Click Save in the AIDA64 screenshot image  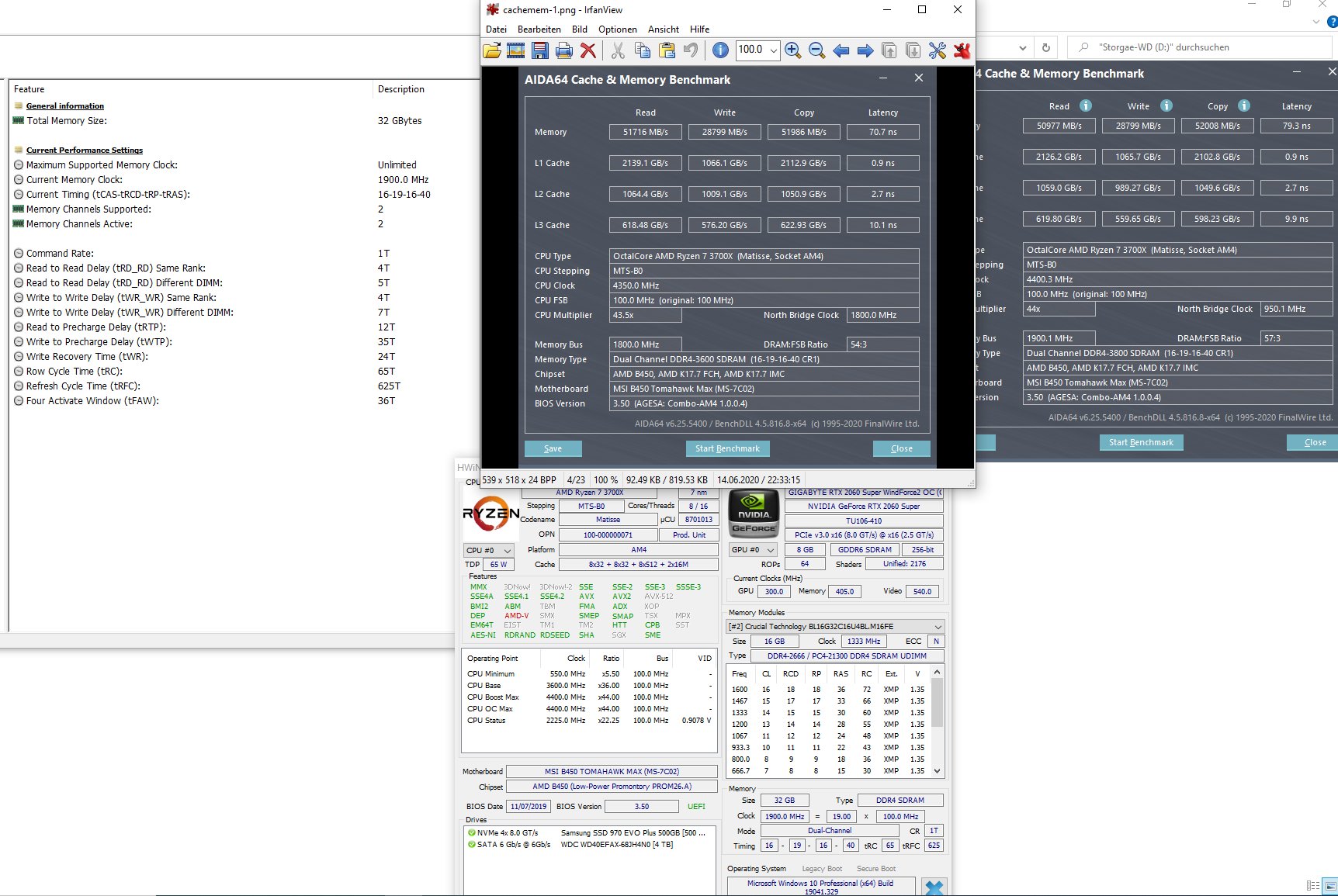point(553,448)
